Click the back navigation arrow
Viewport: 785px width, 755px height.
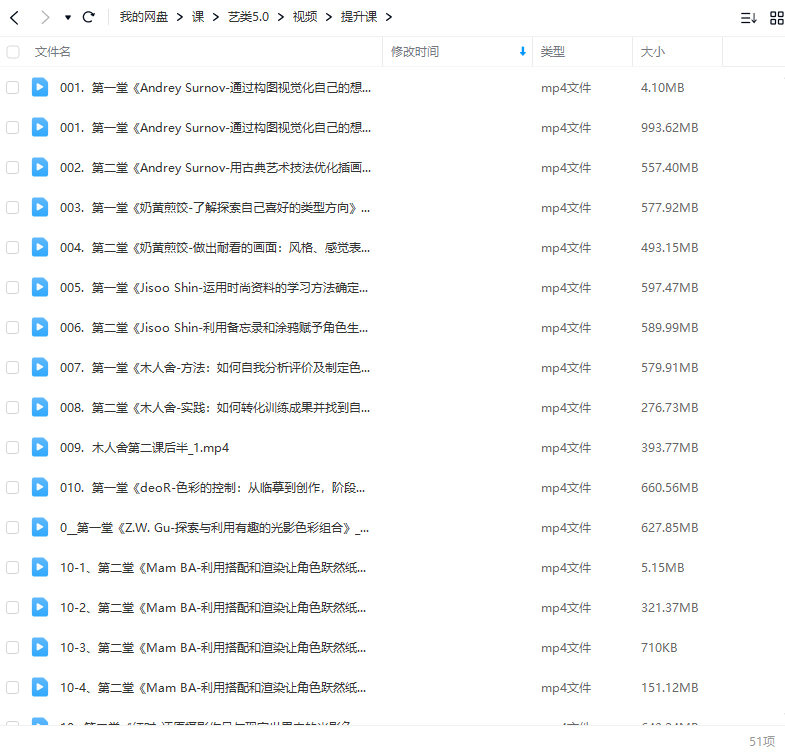(x=14, y=17)
